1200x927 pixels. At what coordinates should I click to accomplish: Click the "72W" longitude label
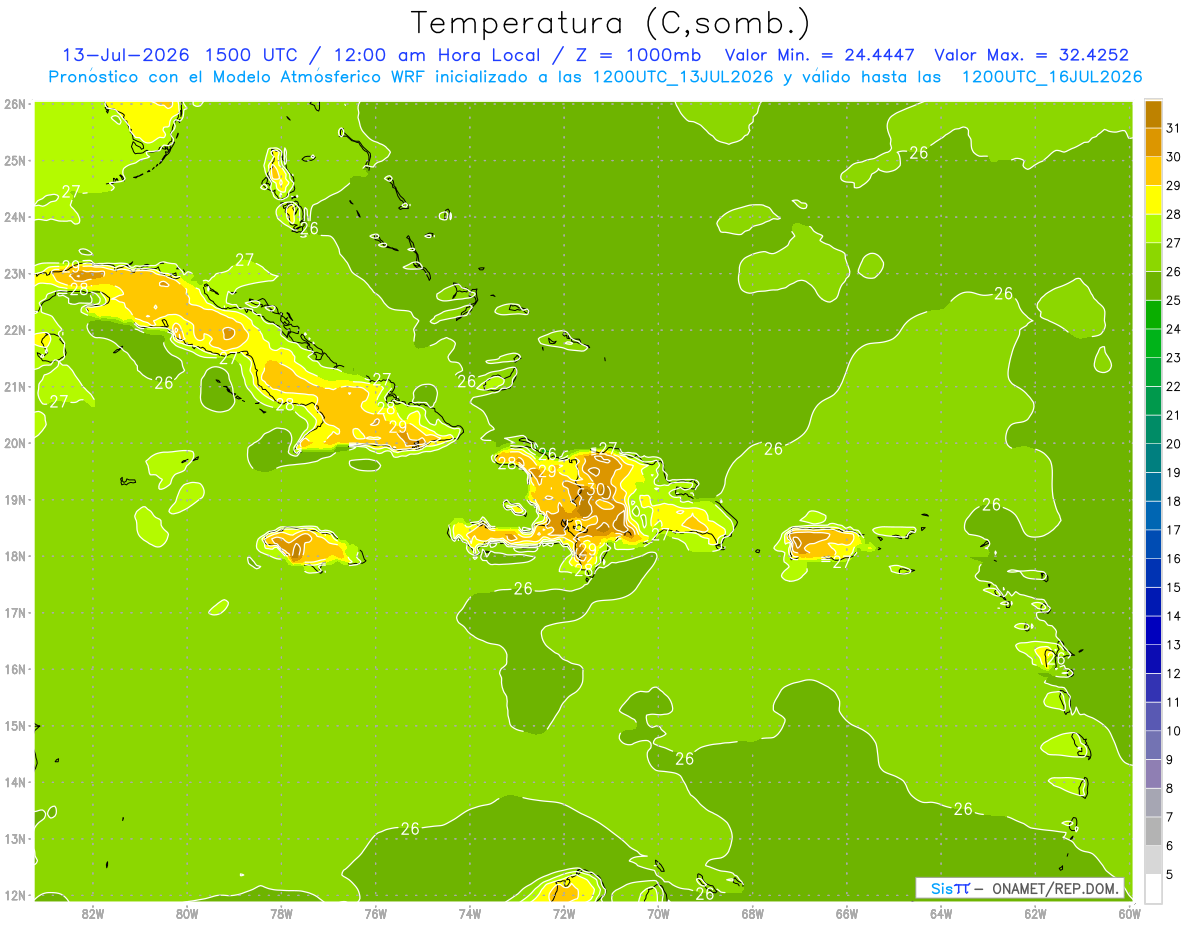tap(564, 913)
